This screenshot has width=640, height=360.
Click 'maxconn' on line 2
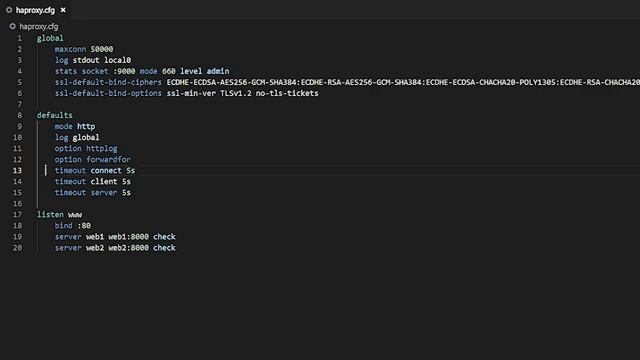70,49
